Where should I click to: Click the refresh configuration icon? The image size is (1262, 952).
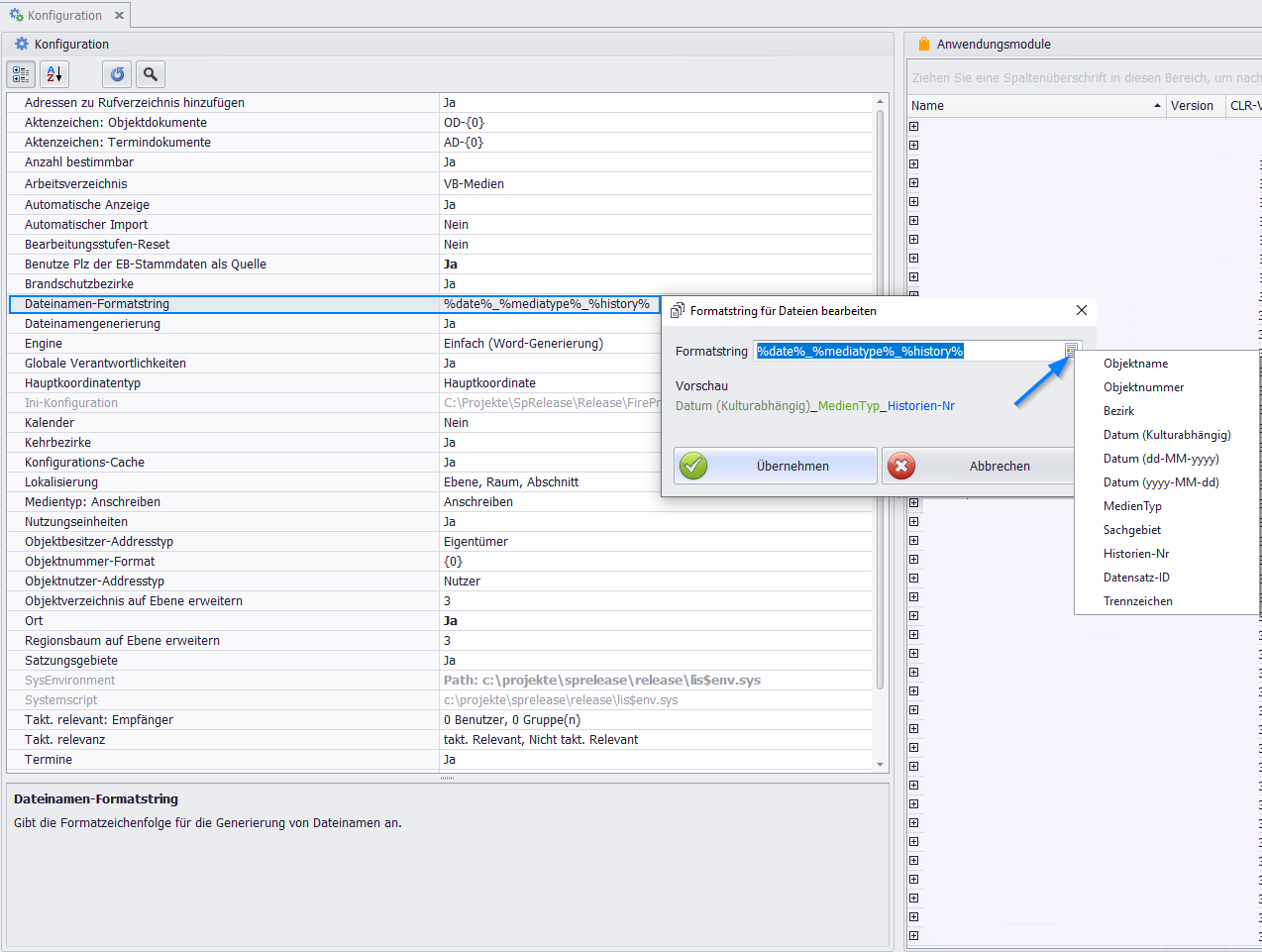[x=117, y=74]
